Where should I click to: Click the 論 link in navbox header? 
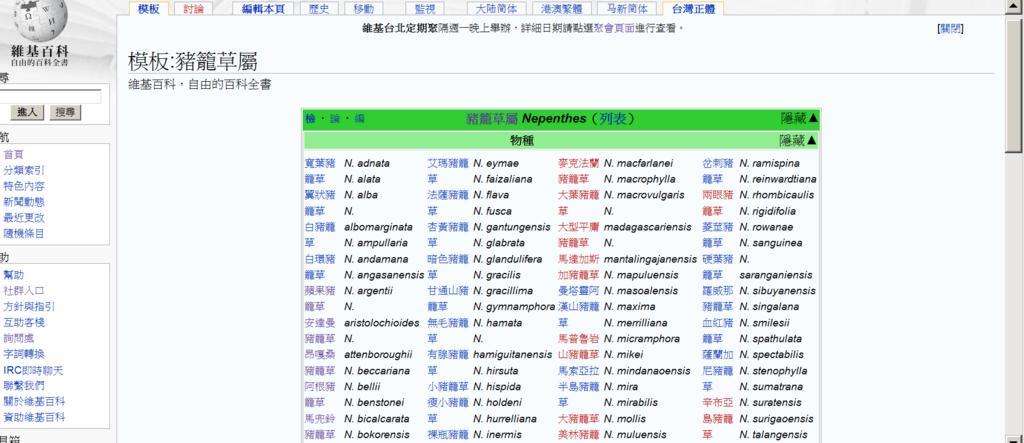point(335,119)
